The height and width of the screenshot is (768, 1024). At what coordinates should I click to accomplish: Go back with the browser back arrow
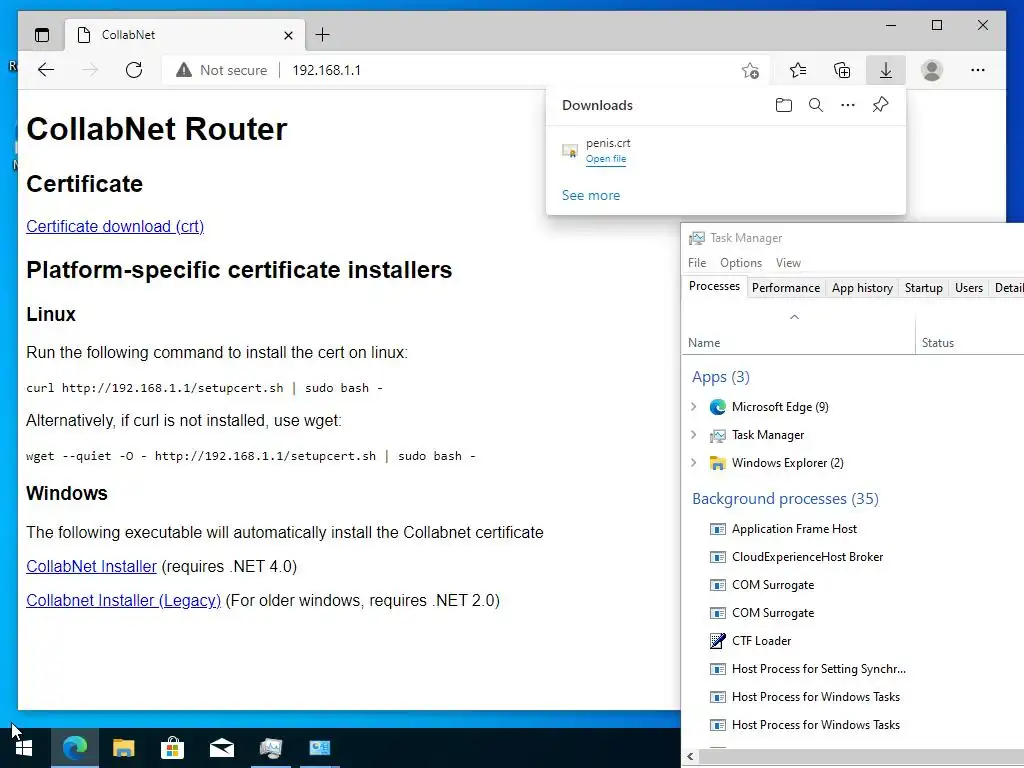point(46,70)
